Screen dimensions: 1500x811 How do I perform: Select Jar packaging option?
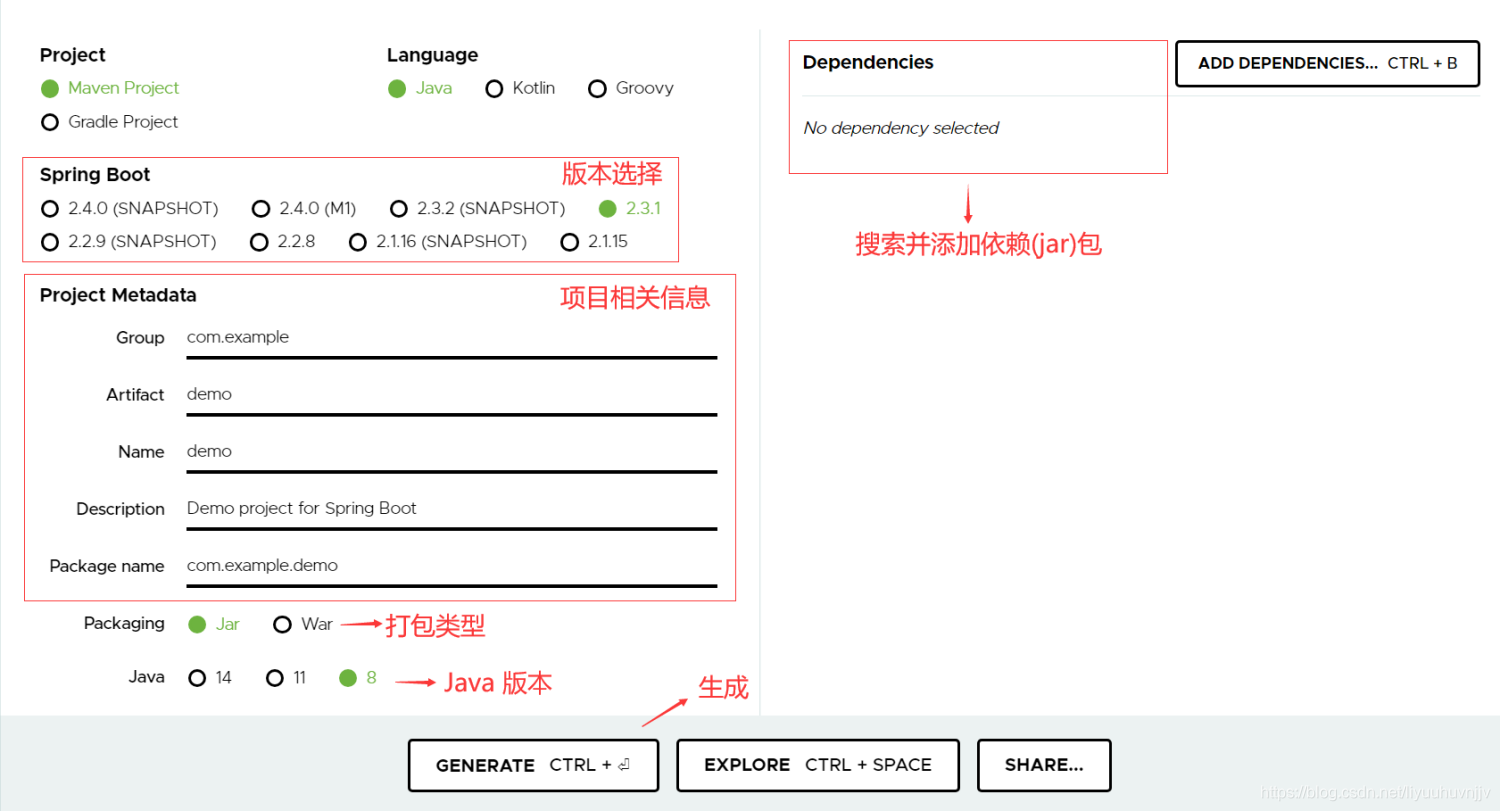coord(214,624)
